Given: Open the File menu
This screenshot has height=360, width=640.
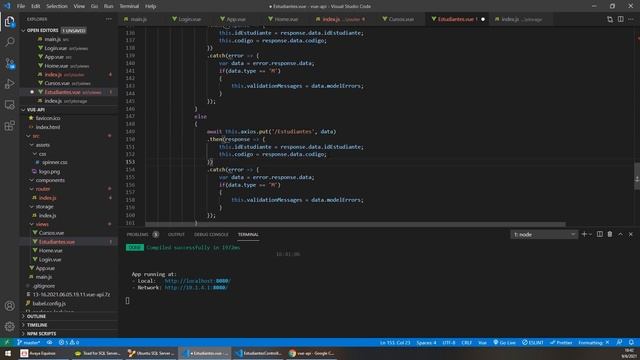Looking at the screenshot, I should [x=21, y=6].
